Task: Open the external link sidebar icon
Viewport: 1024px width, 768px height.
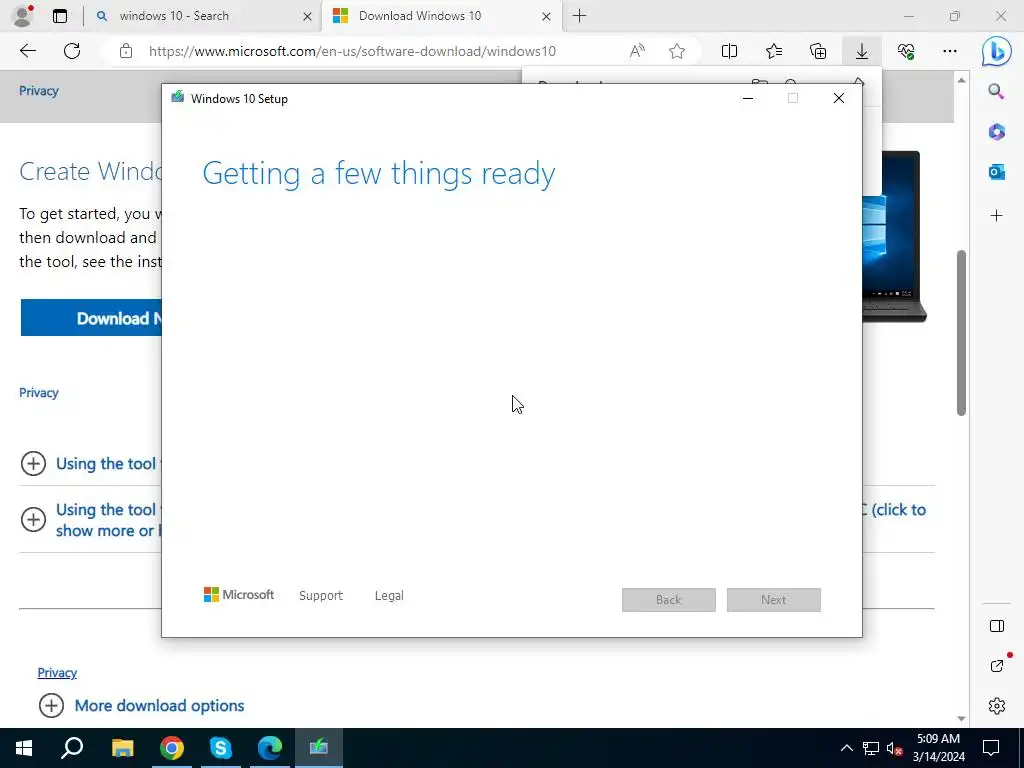Action: pyautogui.click(x=997, y=666)
